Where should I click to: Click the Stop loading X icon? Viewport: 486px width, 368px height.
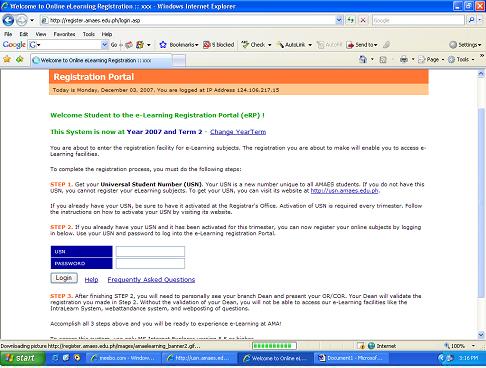(363, 20)
